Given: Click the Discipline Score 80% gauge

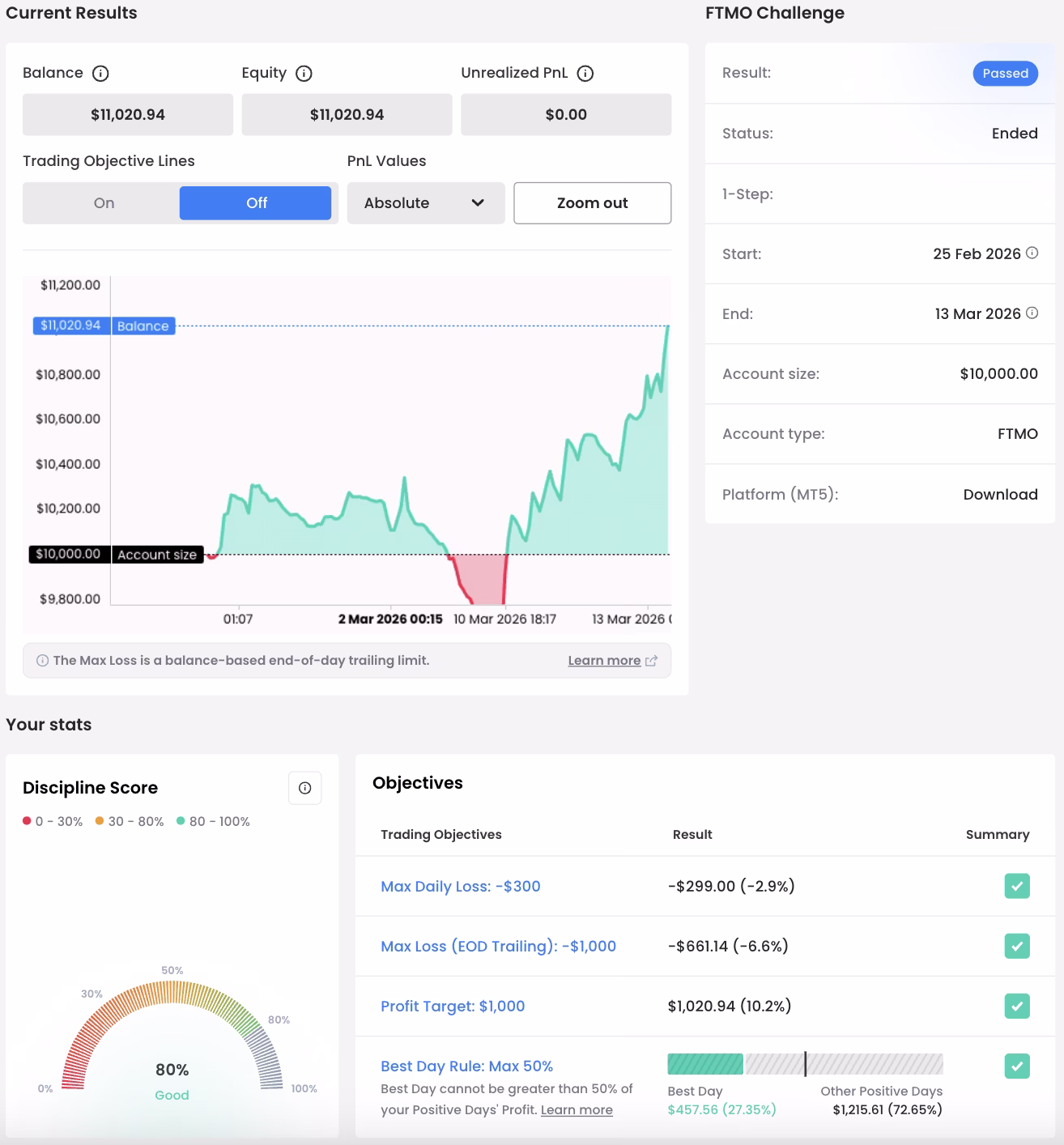Looking at the screenshot, I should pos(172,1035).
